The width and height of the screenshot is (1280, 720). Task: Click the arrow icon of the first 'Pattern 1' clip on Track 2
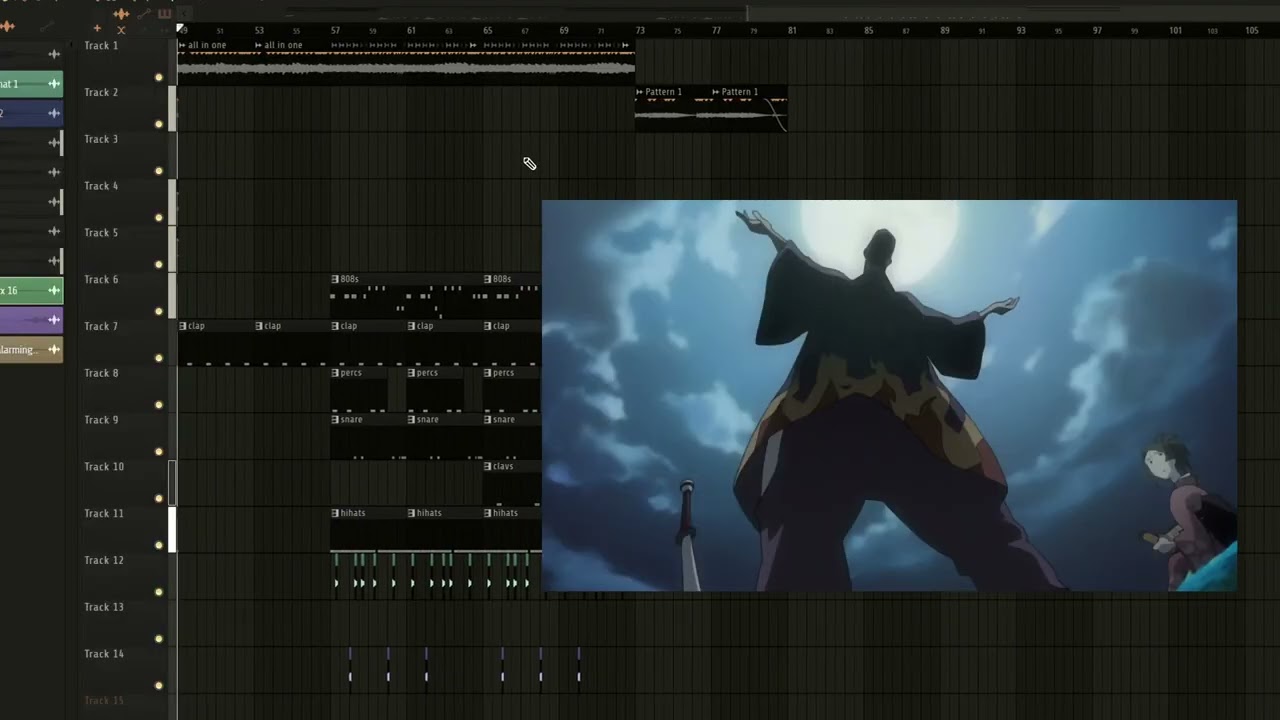pyautogui.click(x=640, y=92)
